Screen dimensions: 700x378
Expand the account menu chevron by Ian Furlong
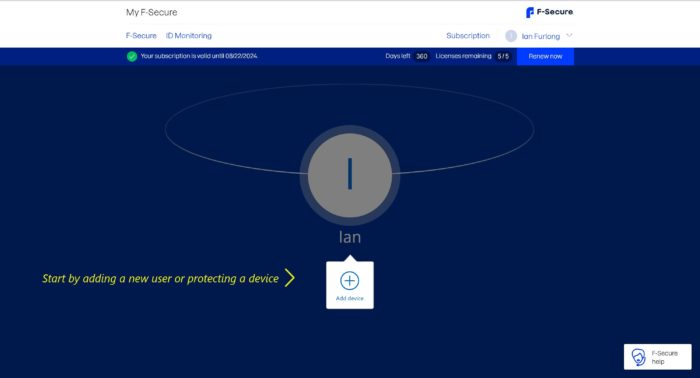569,35
